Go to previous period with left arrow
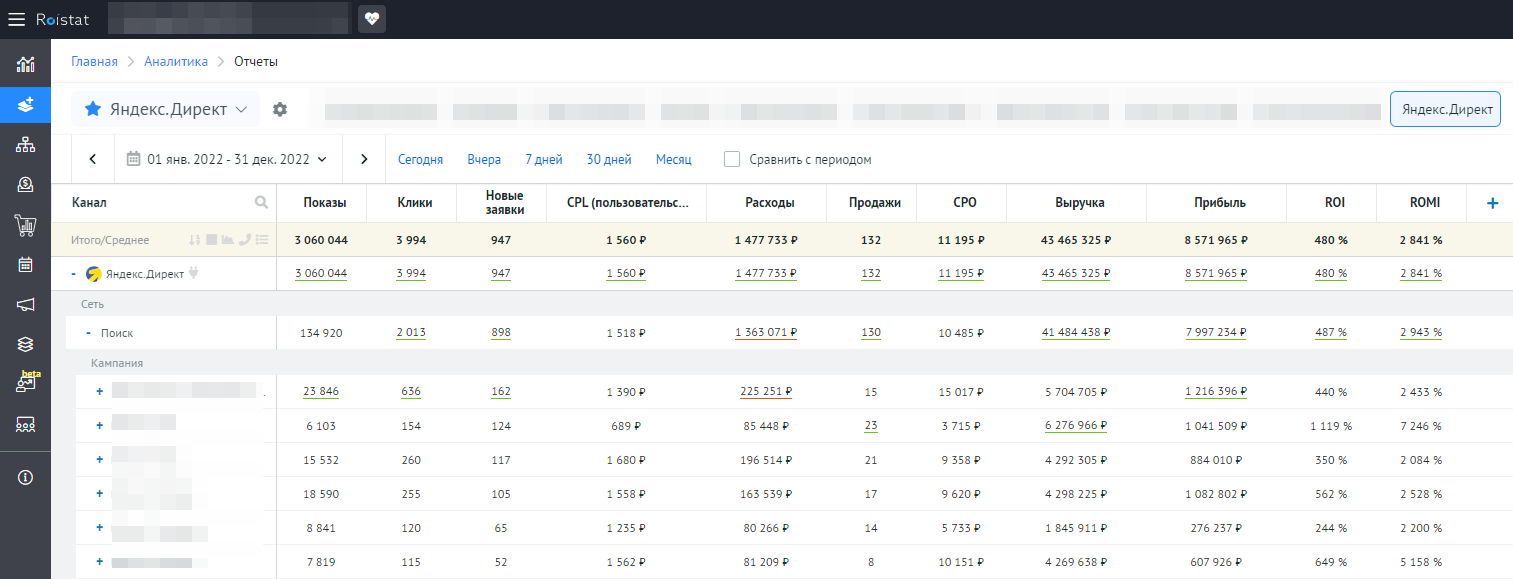 pos(93,159)
